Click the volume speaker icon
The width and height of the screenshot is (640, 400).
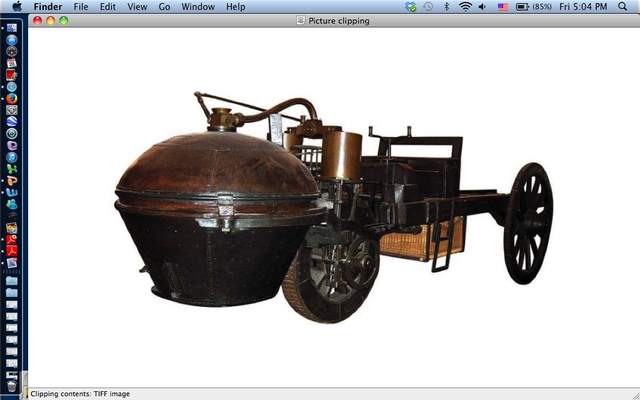[x=482, y=7]
